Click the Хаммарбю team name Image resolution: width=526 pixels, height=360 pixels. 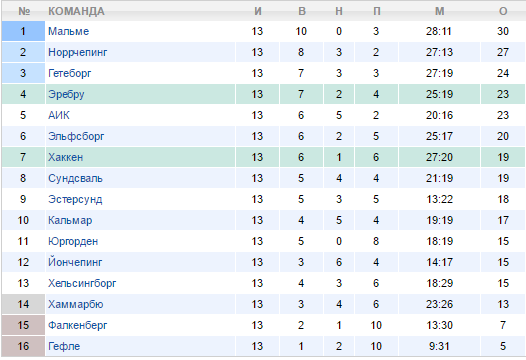[75, 304]
